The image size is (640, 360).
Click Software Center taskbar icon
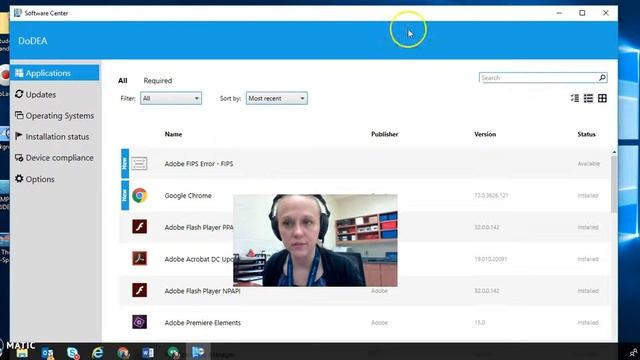[x=198, y=352]
